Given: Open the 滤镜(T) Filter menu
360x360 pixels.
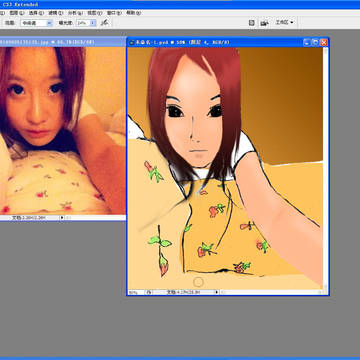Looking at the screenshot, I should (x=55, y=13).
